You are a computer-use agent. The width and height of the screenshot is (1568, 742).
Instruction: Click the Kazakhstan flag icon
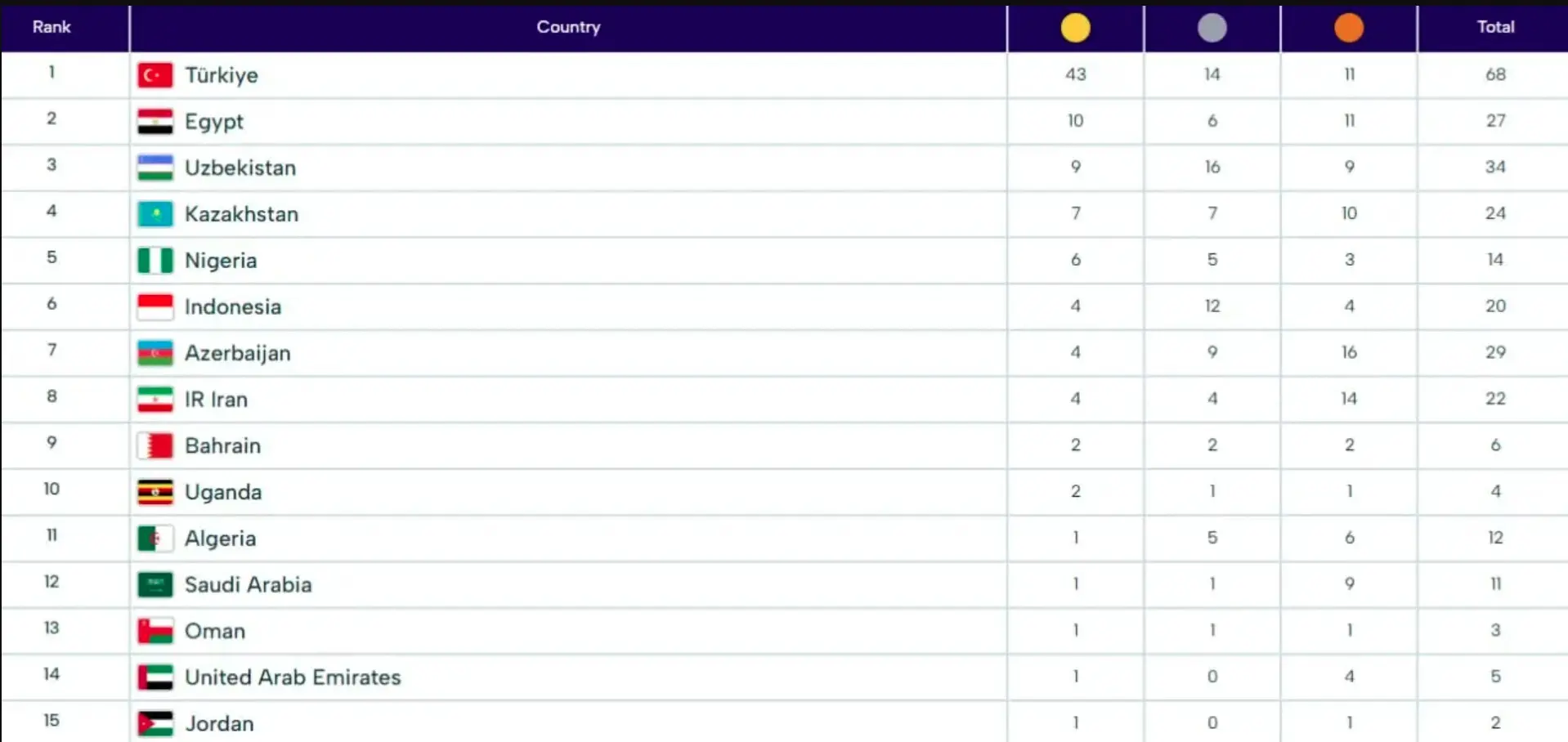[155, 214]
